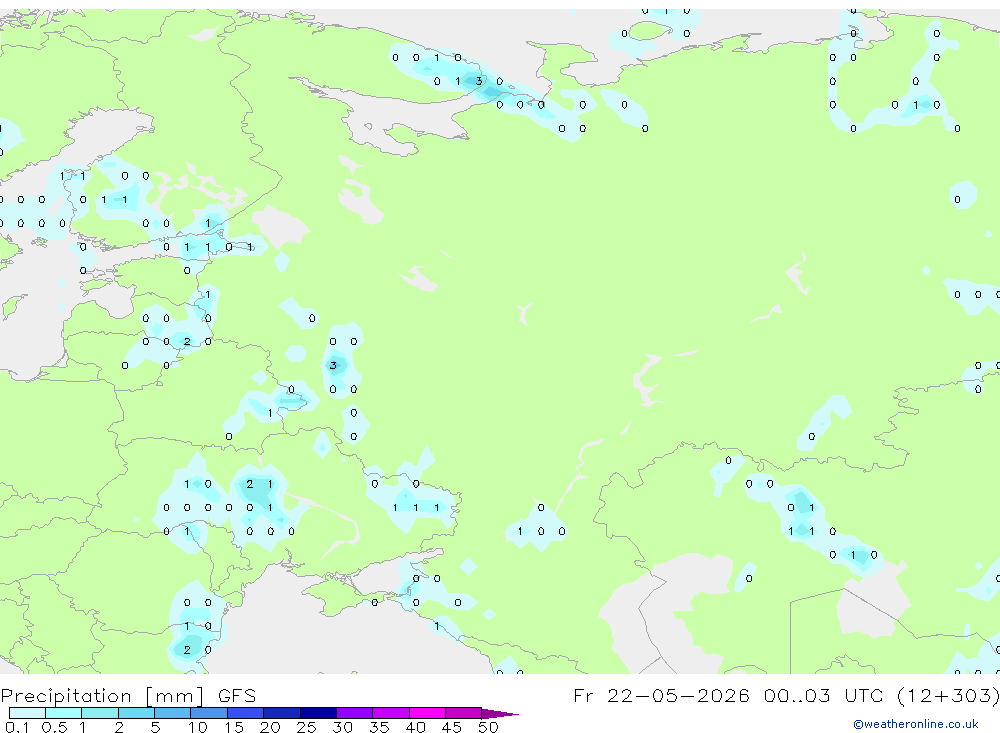Select the dark blue 25 mm legend swatch
Image resolution: width=1000 pixels, height=733 pixels.
(x=318, y=713)
